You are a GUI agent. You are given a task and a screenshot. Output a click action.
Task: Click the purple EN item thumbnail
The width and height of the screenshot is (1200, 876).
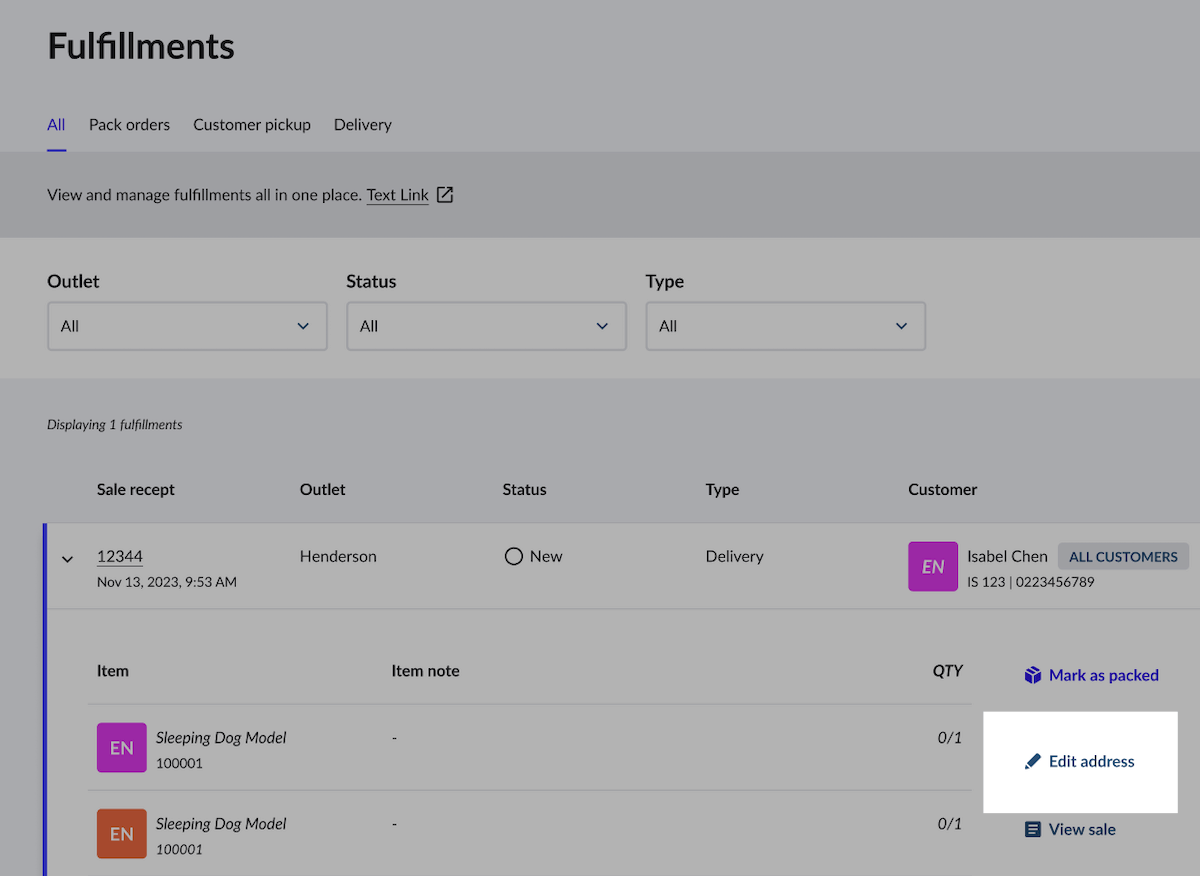tap(122, 748)
